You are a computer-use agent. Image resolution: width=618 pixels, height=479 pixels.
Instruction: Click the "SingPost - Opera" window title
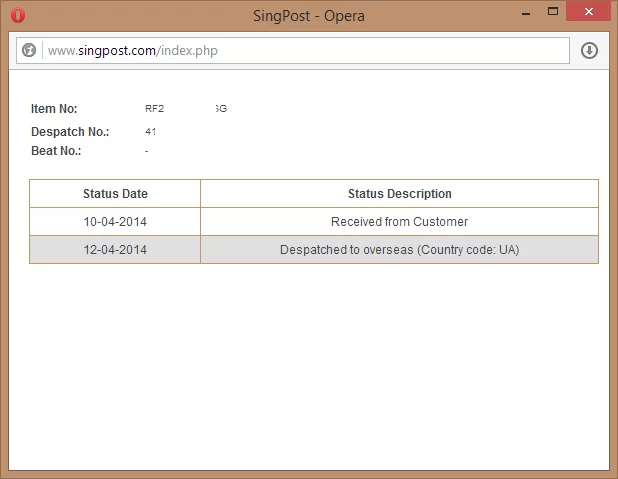pyautogui.click(x=310, y=15)
